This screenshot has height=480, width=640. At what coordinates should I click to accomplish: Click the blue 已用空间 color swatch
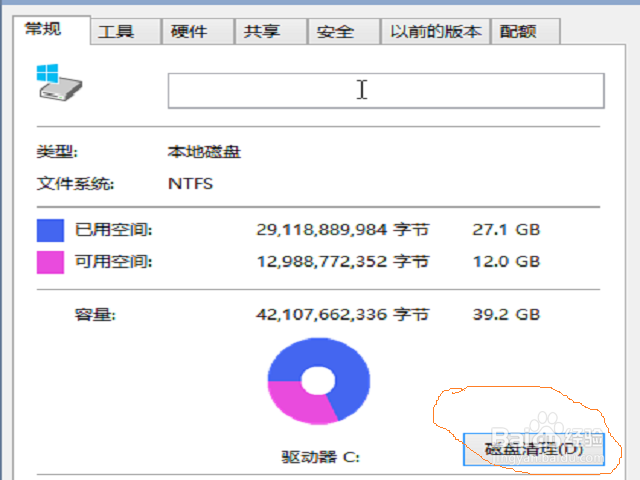point(50,230)
